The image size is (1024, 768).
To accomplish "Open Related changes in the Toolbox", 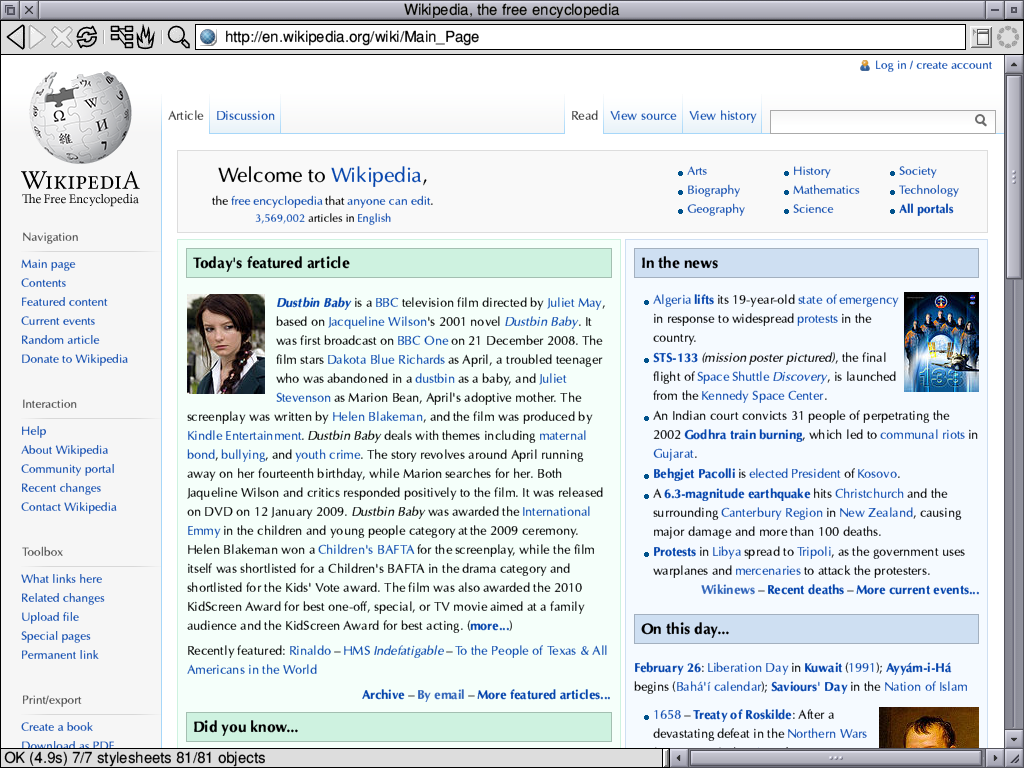I will tap(63, 598).
